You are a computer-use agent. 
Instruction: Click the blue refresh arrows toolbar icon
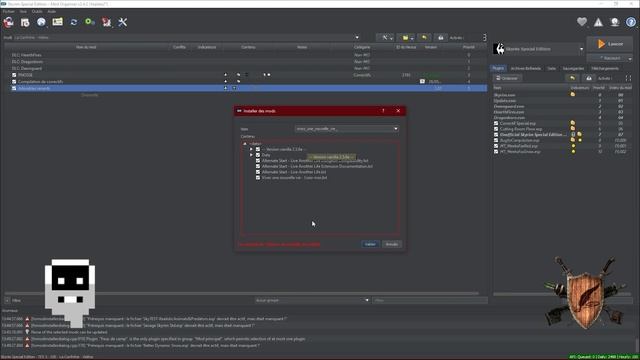(x=74, y=22)
